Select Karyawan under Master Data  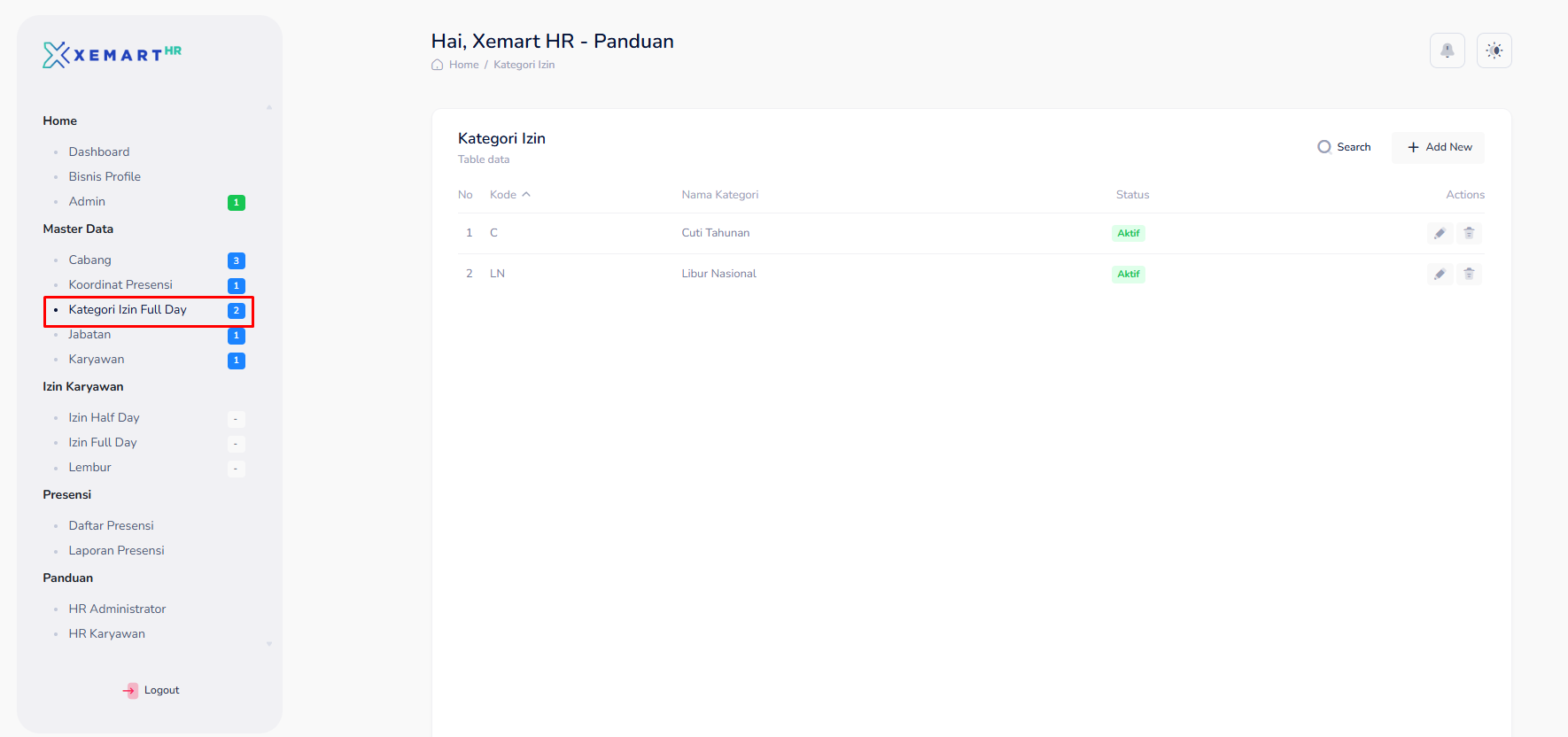[x=97, y=360]
